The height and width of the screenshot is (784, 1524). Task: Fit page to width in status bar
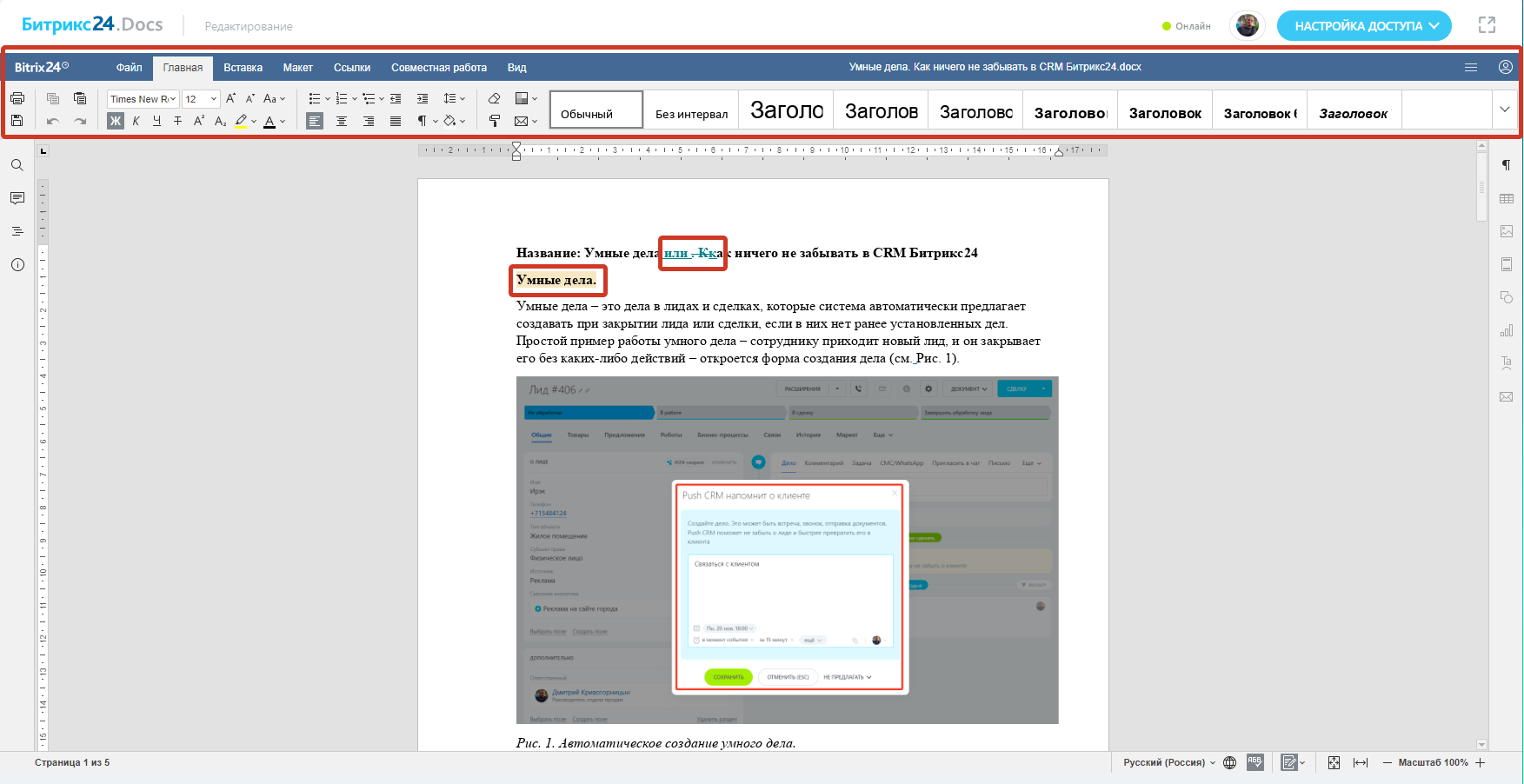click(x=1361, y=762)
